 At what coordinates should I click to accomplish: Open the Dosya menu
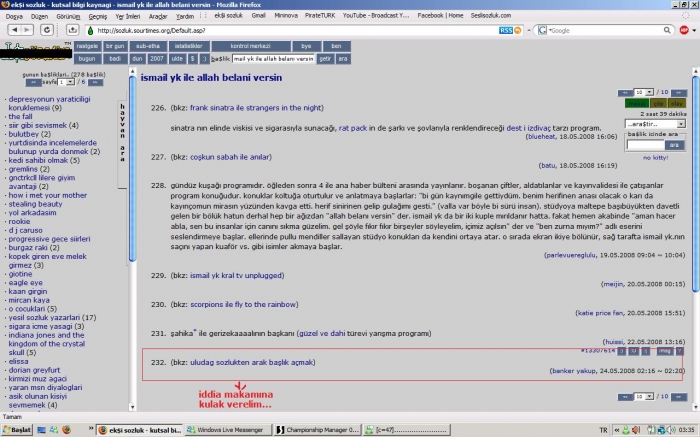coord(14,16)
